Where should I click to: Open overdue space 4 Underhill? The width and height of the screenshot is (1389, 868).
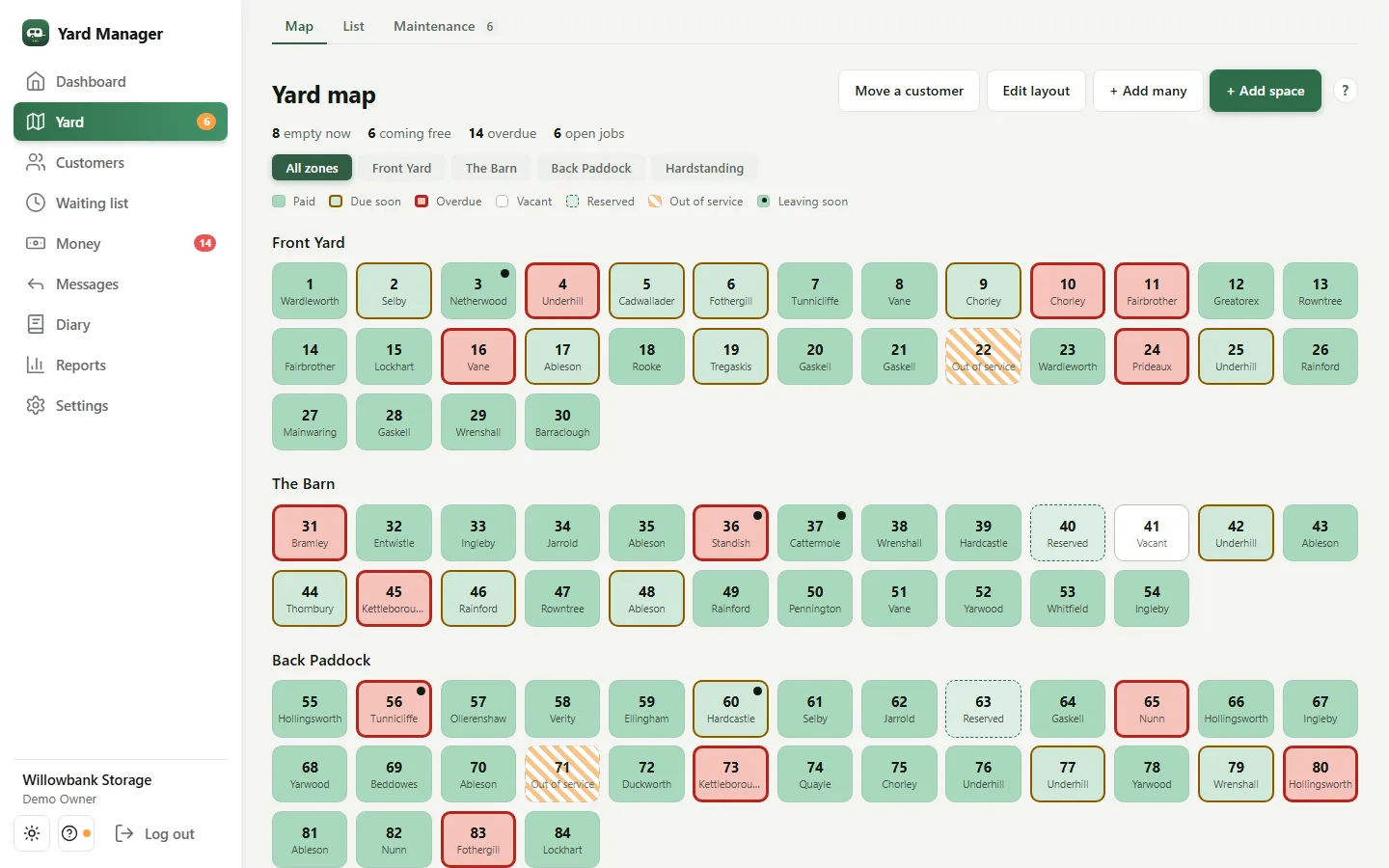click(562, 291)
